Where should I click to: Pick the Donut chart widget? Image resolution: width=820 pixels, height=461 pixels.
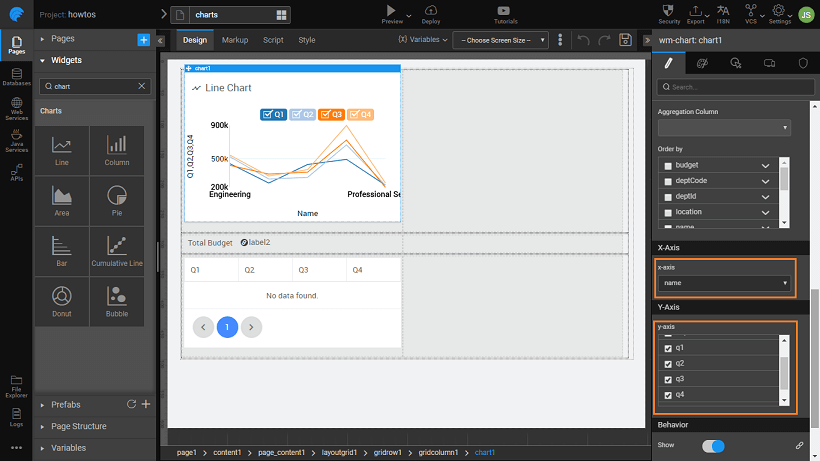[x=62, y=300]
